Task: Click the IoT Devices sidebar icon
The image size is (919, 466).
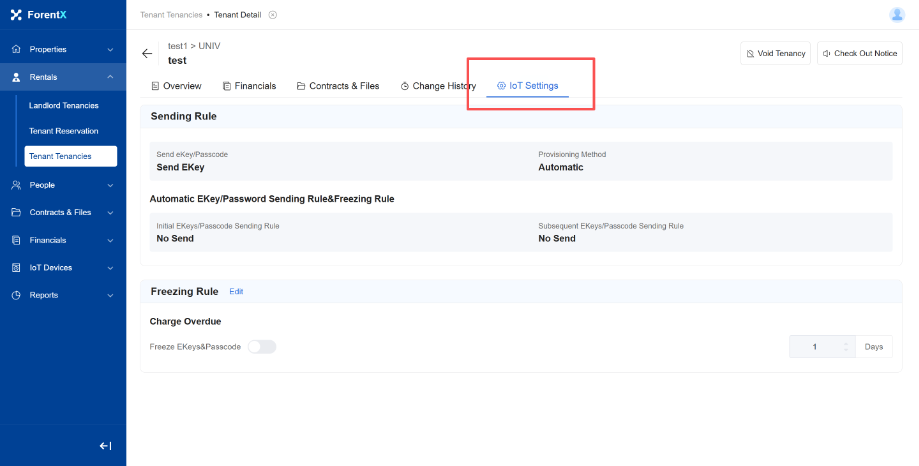Action: (17, 268)
